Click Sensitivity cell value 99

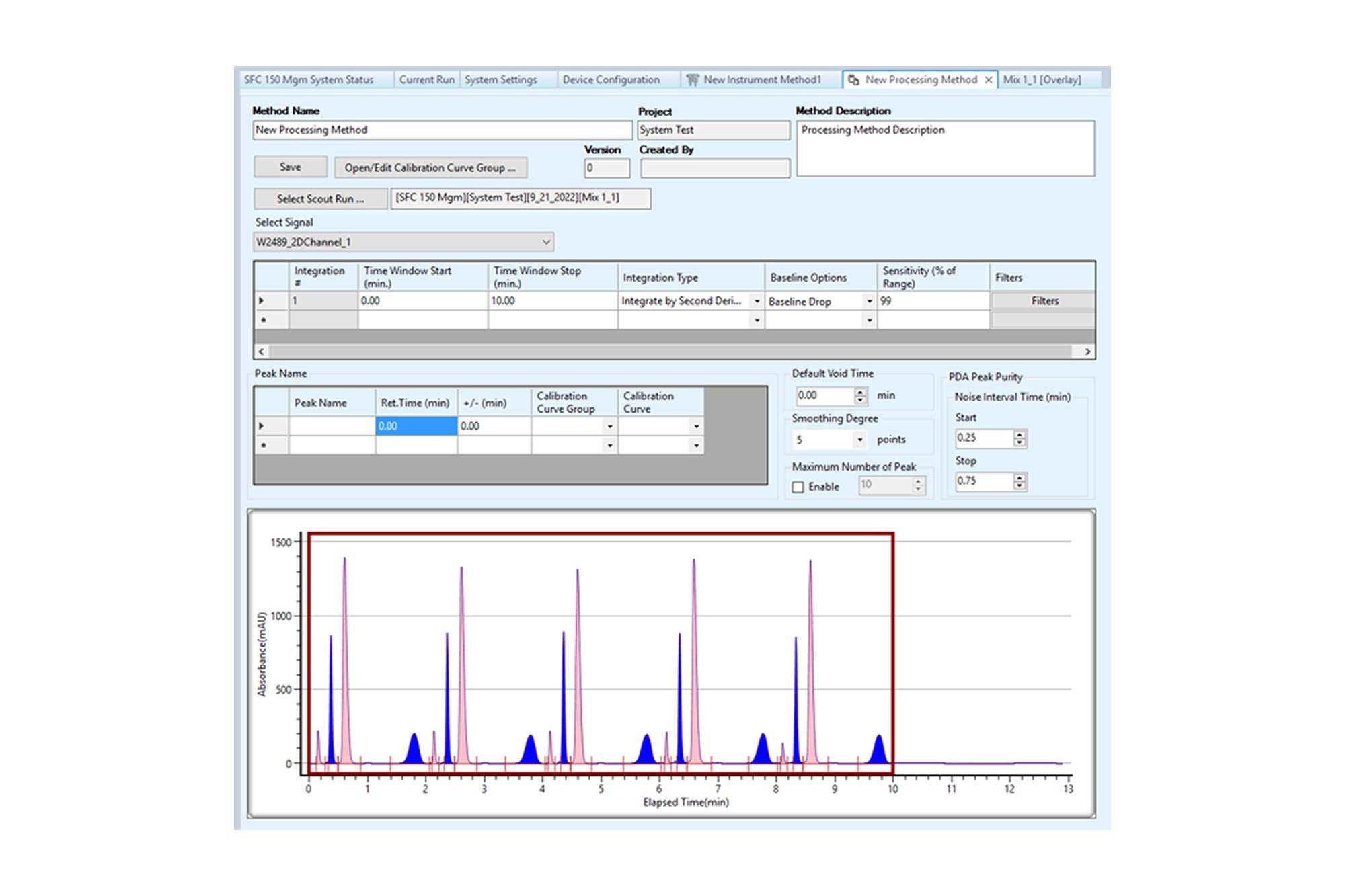pos(933,301)
